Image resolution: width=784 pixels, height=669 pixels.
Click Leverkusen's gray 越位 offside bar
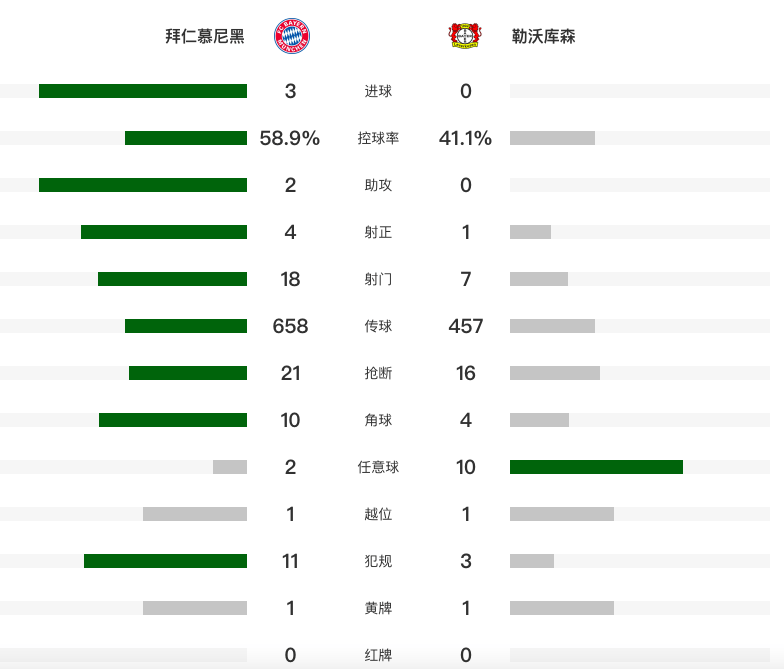(x=561, y=514)
